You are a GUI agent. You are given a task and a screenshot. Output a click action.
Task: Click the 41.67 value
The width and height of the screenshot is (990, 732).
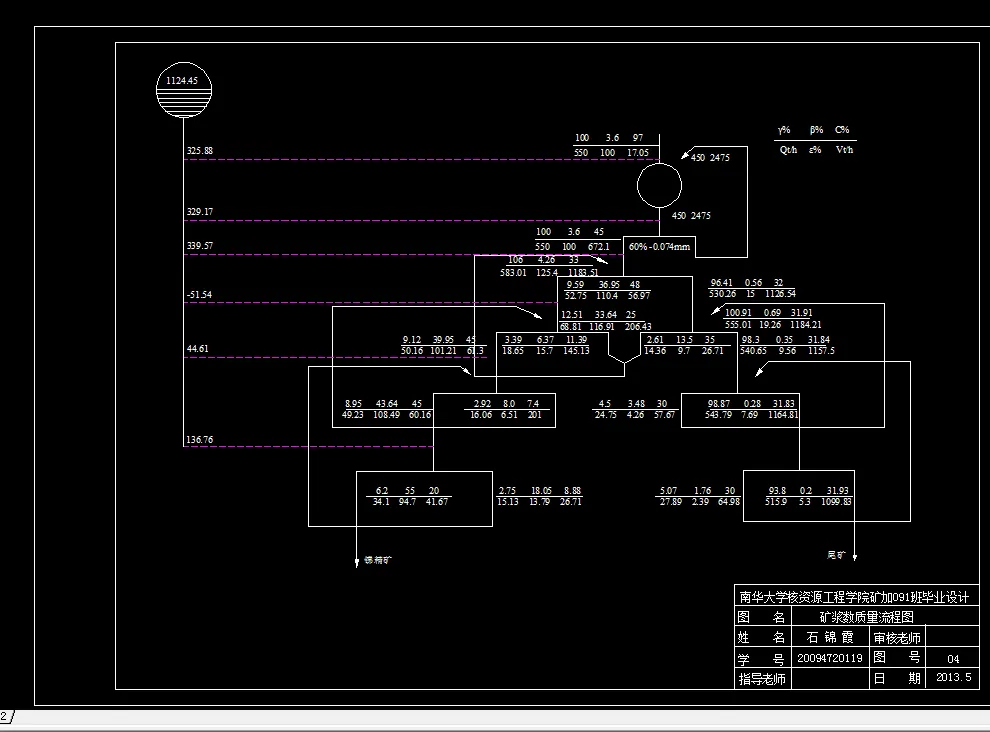(436, 501)
